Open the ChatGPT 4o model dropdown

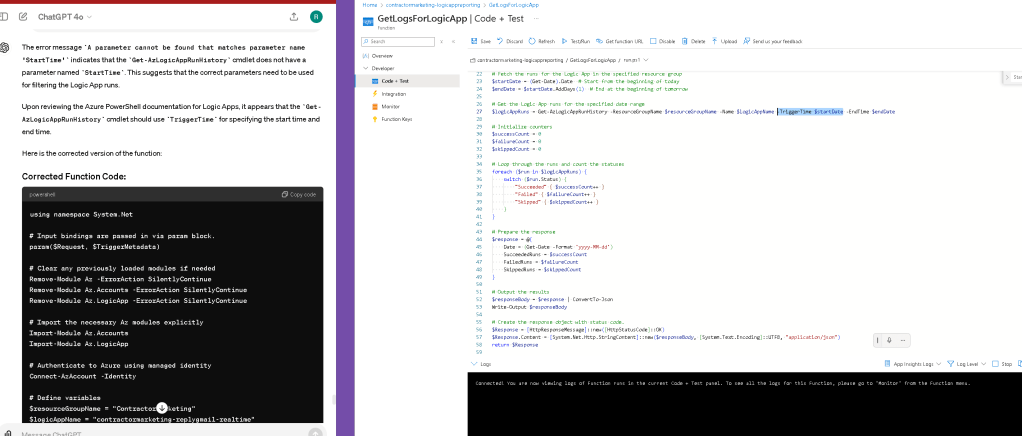click(x=65, y=17)
